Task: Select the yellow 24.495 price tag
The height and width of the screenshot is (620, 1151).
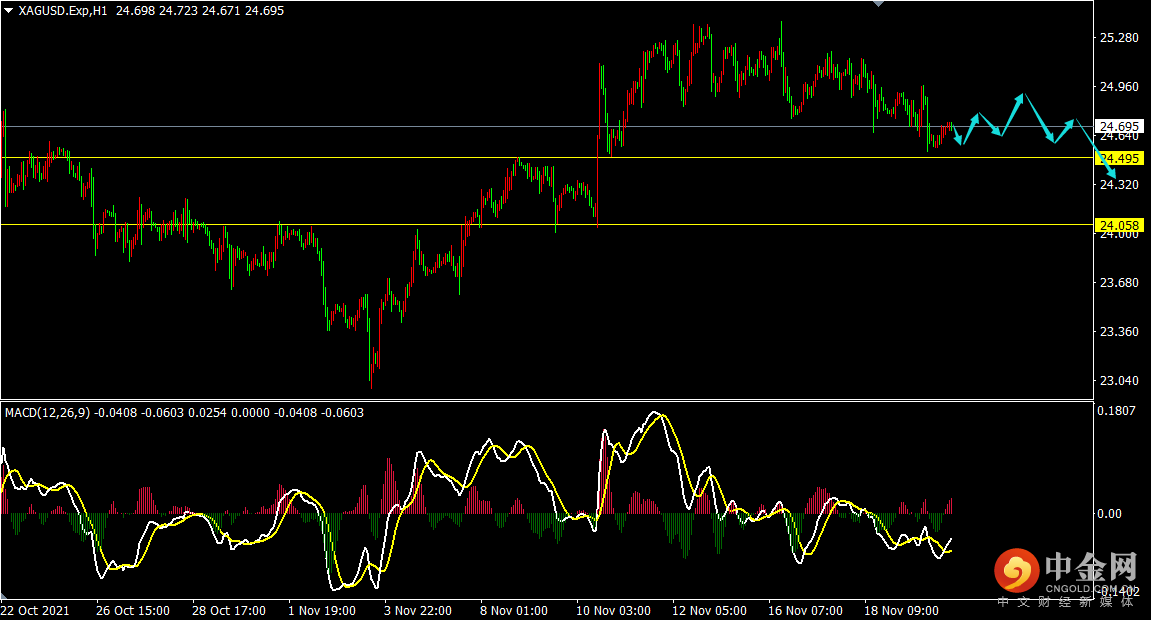Action: (x=1120, y=159)
